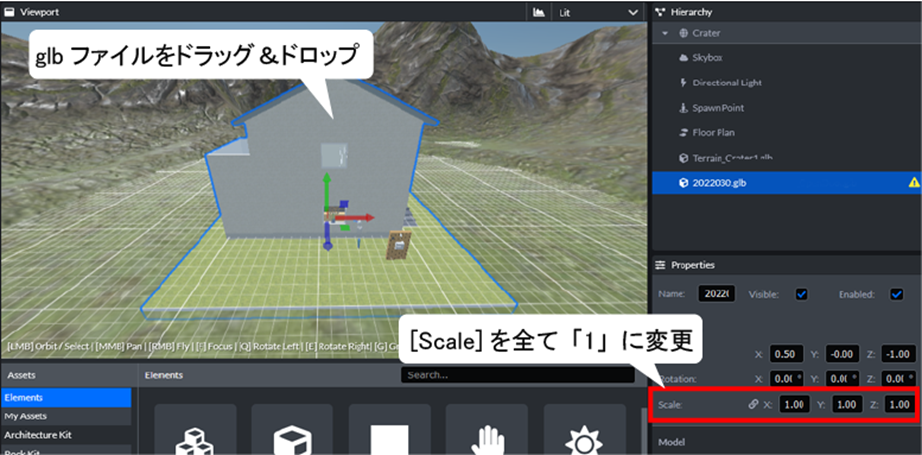Open the My Assets category

coord(25,416)
